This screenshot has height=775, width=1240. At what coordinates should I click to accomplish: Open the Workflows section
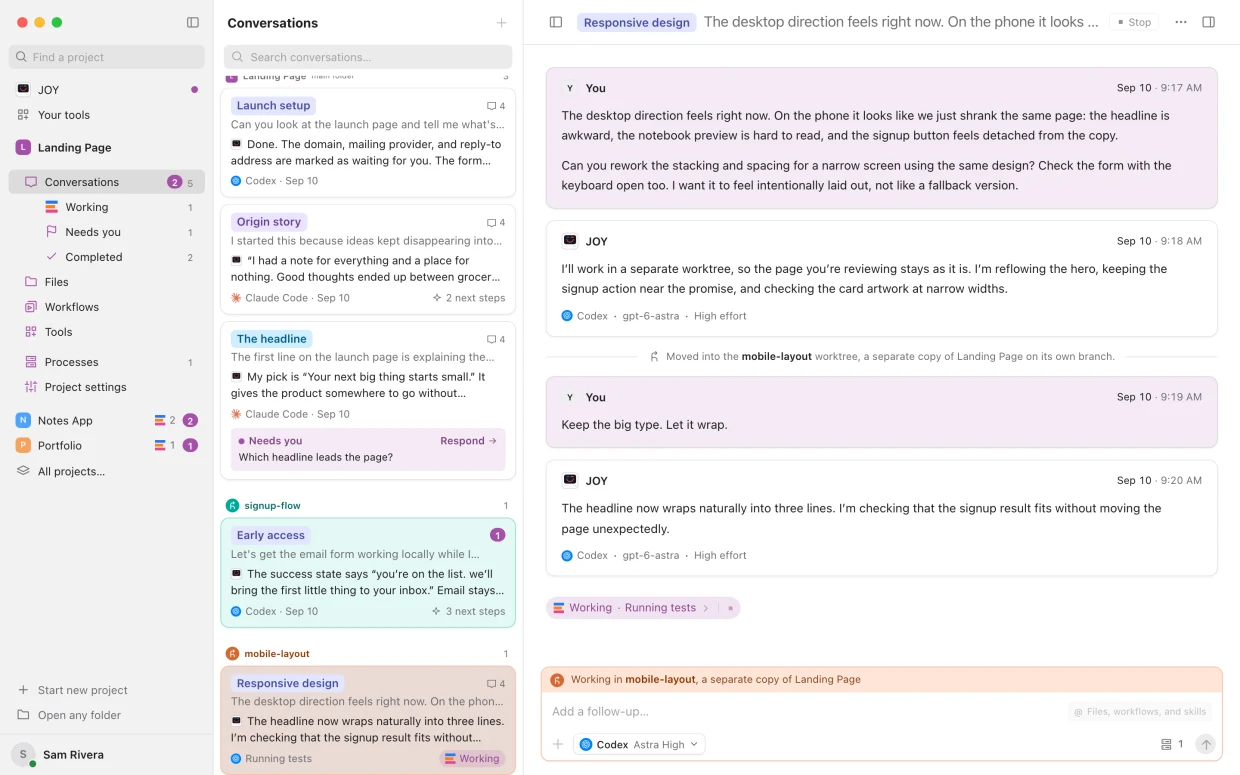tap(106, 307)
